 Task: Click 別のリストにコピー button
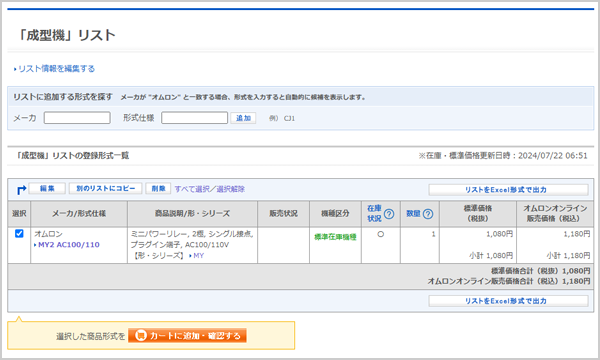(106, 189)
